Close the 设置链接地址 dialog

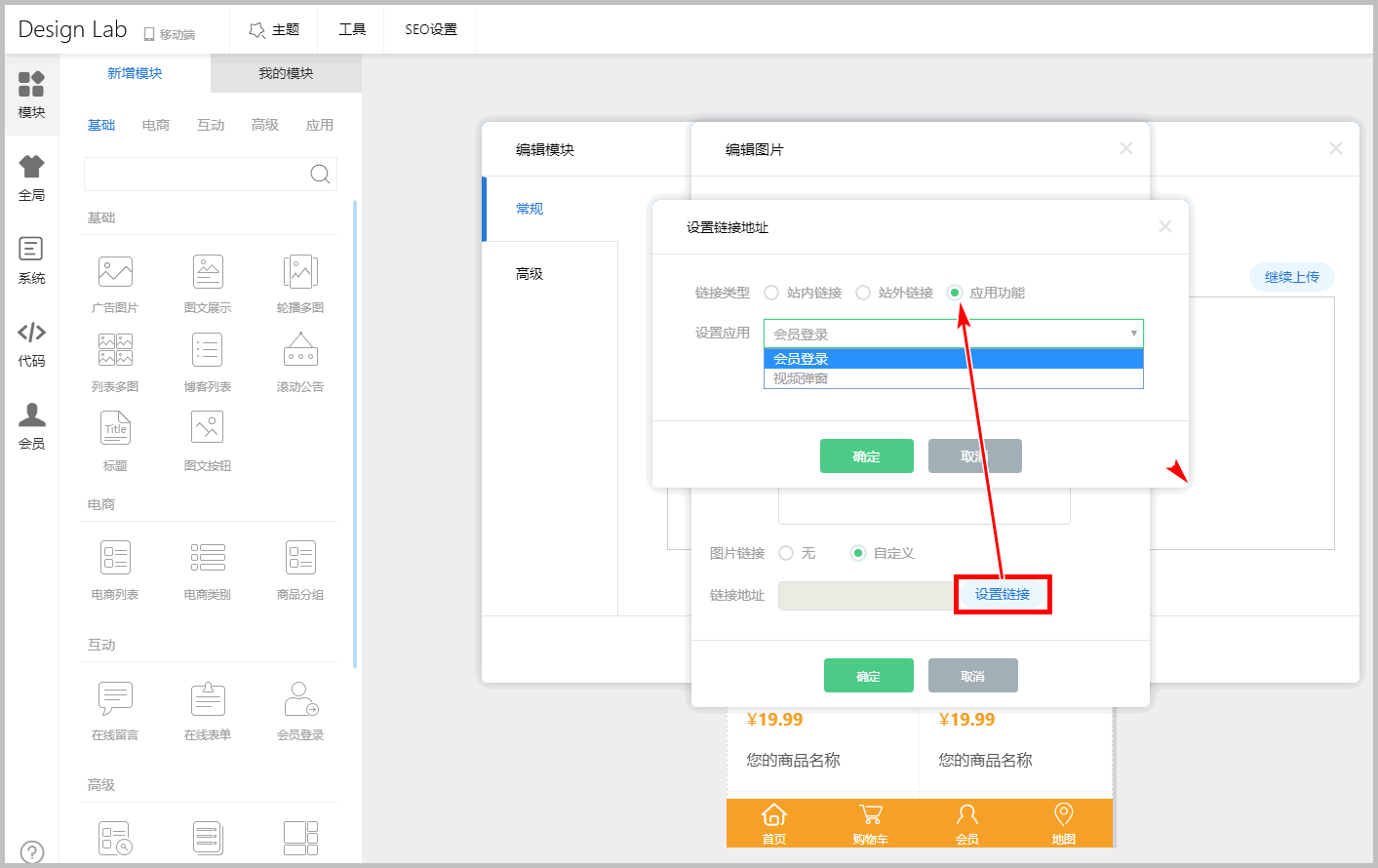pyautogui.click(x=1165, y=226)
